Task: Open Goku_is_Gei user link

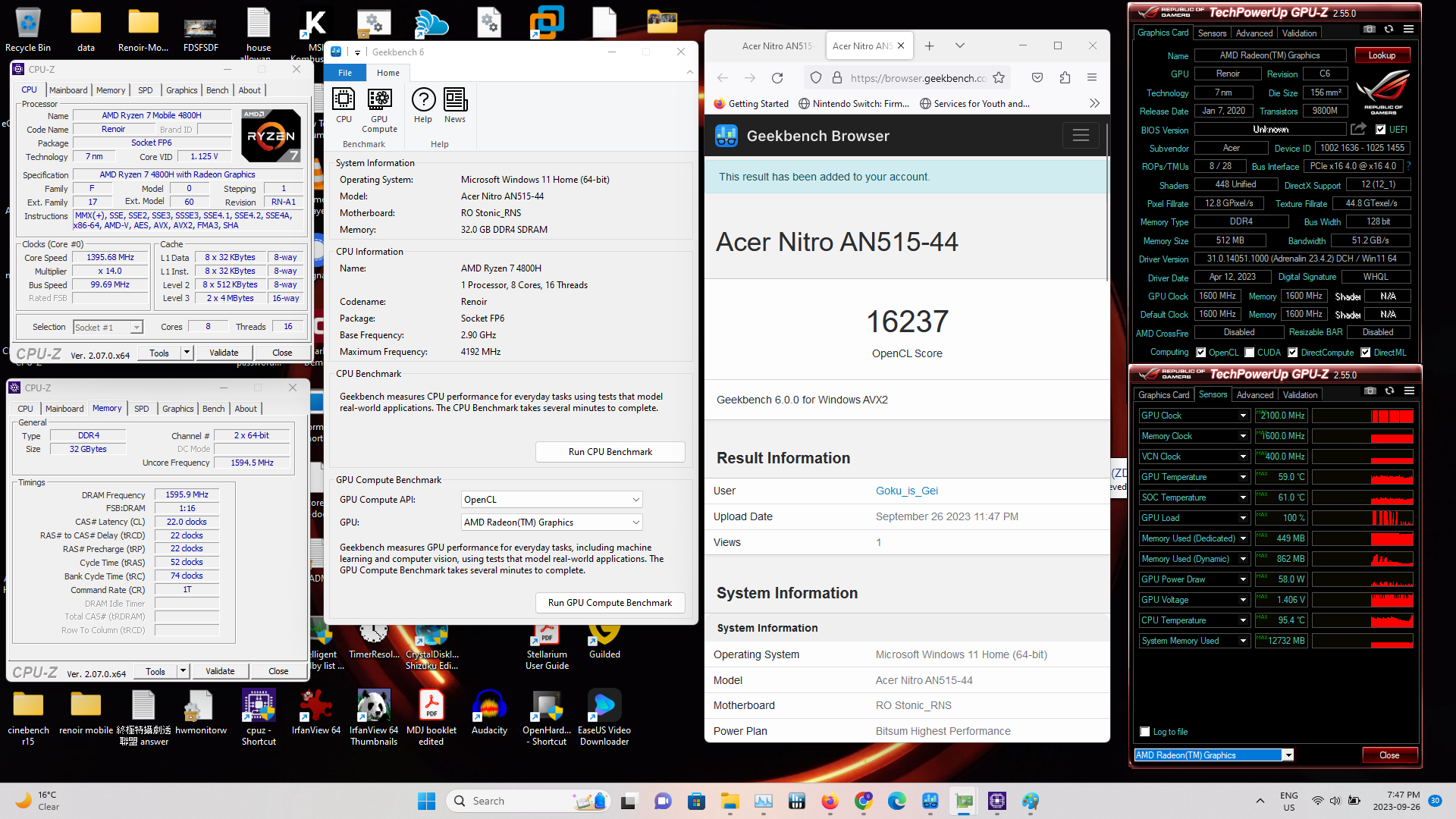Action: click(907, 491)
